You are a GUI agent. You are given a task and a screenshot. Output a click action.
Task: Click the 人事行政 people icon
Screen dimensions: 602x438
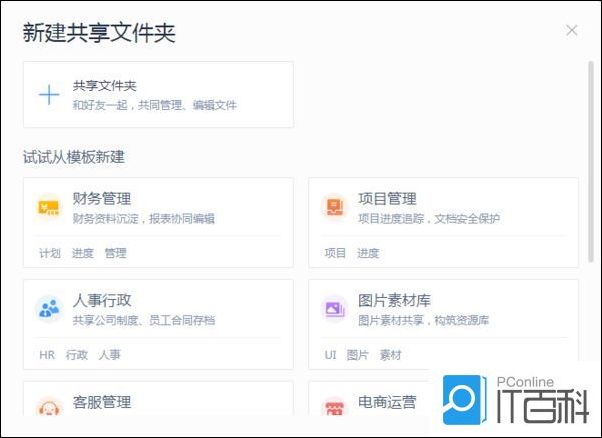tap(49, 309)
